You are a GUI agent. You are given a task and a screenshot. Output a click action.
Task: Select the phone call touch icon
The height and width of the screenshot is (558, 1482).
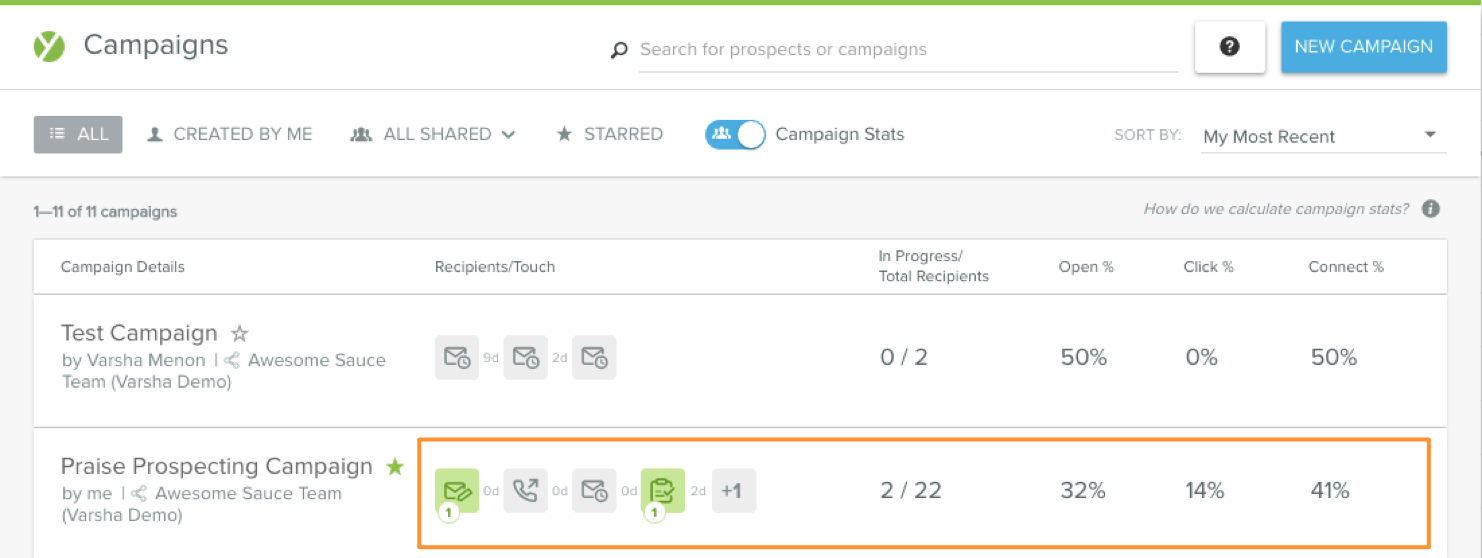pyautogui.click(x=525, y=491)
